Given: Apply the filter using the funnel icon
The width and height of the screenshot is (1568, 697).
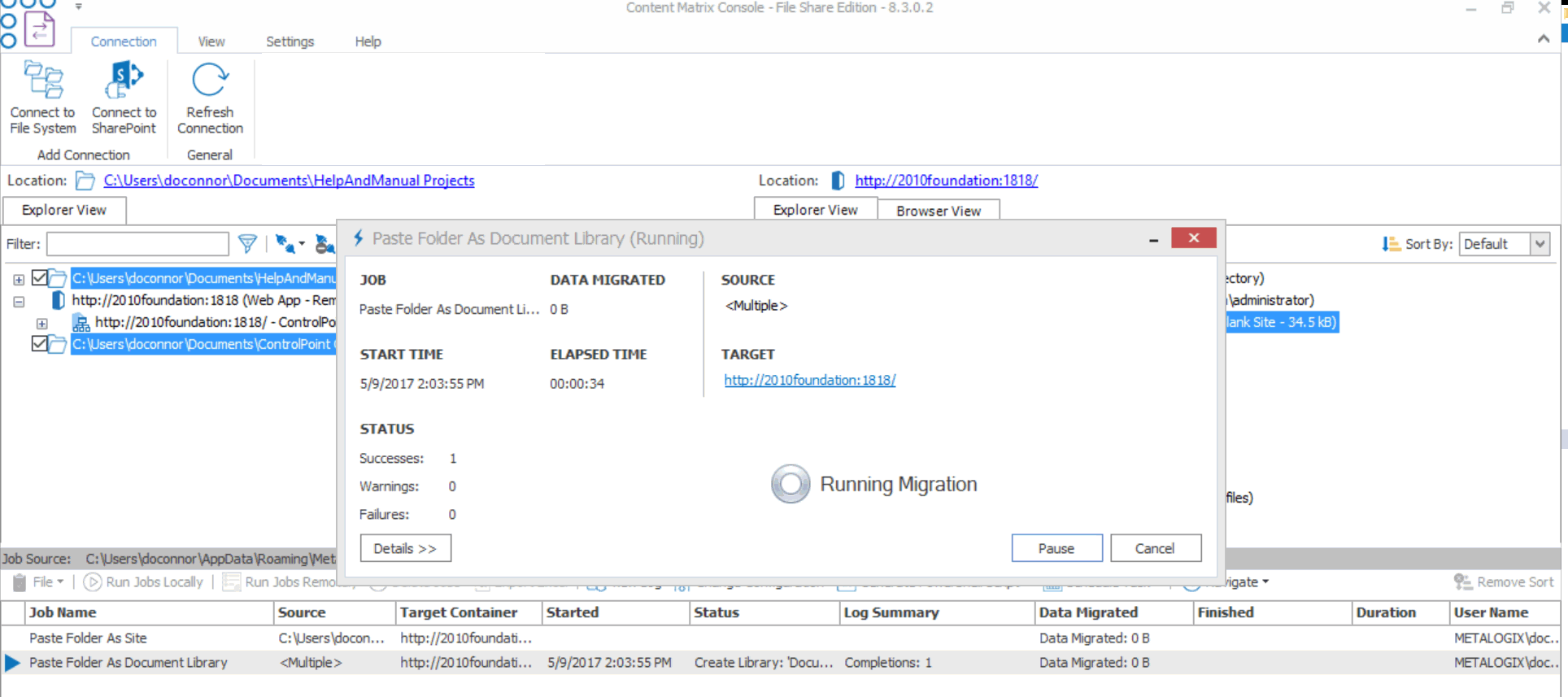Looking at the screenshot, I should 247,243.
